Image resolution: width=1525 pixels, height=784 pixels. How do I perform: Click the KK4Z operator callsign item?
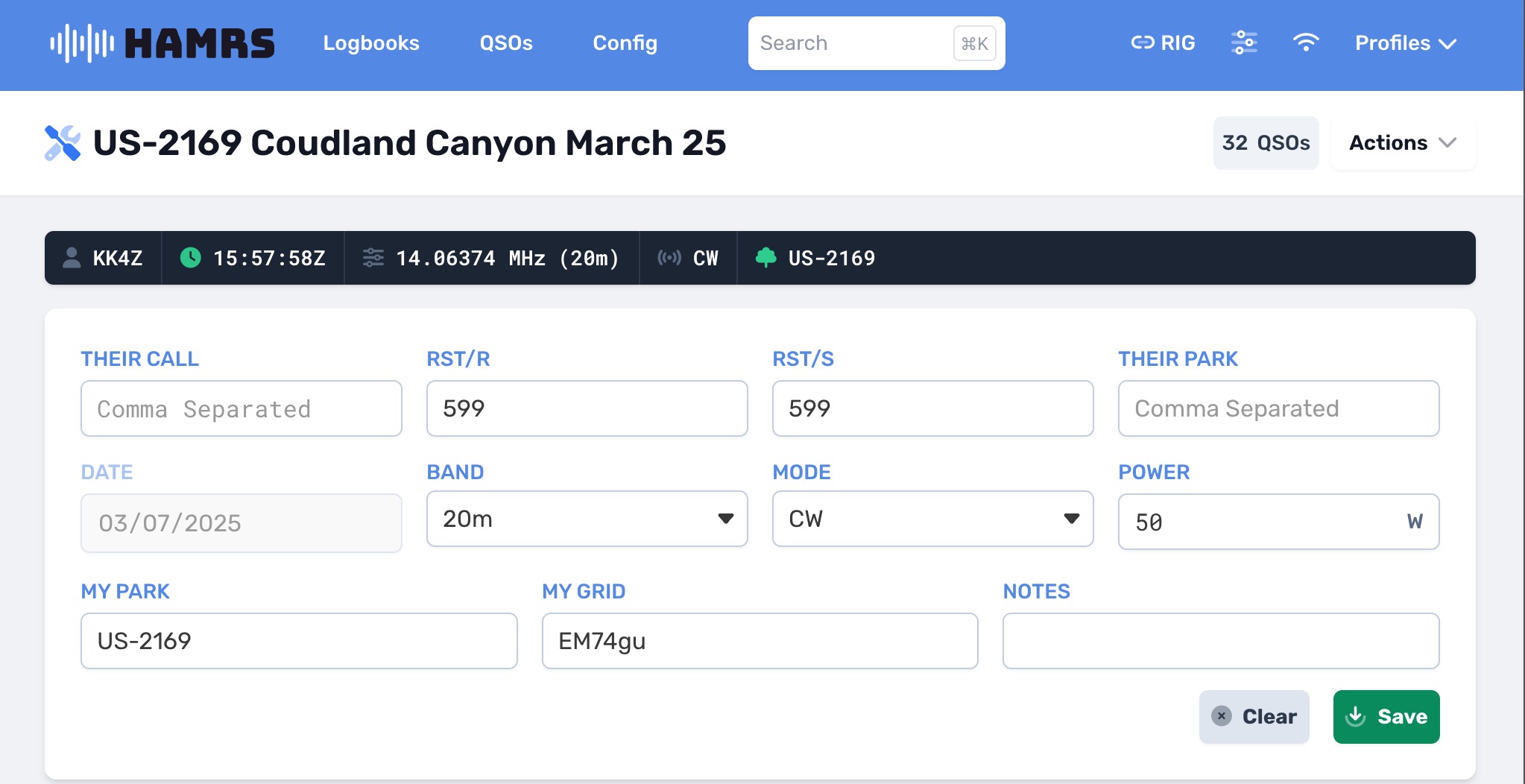pyautogui.click(x=104, y=258)
